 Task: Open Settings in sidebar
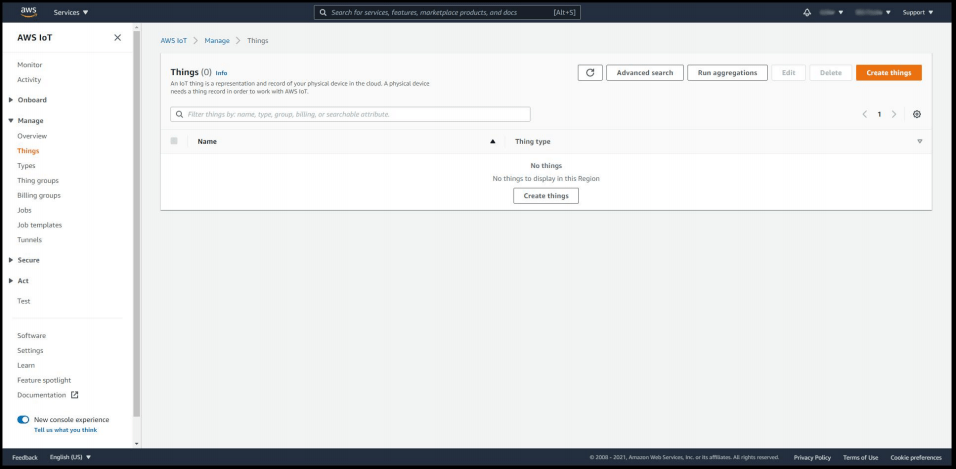[30, 351]
